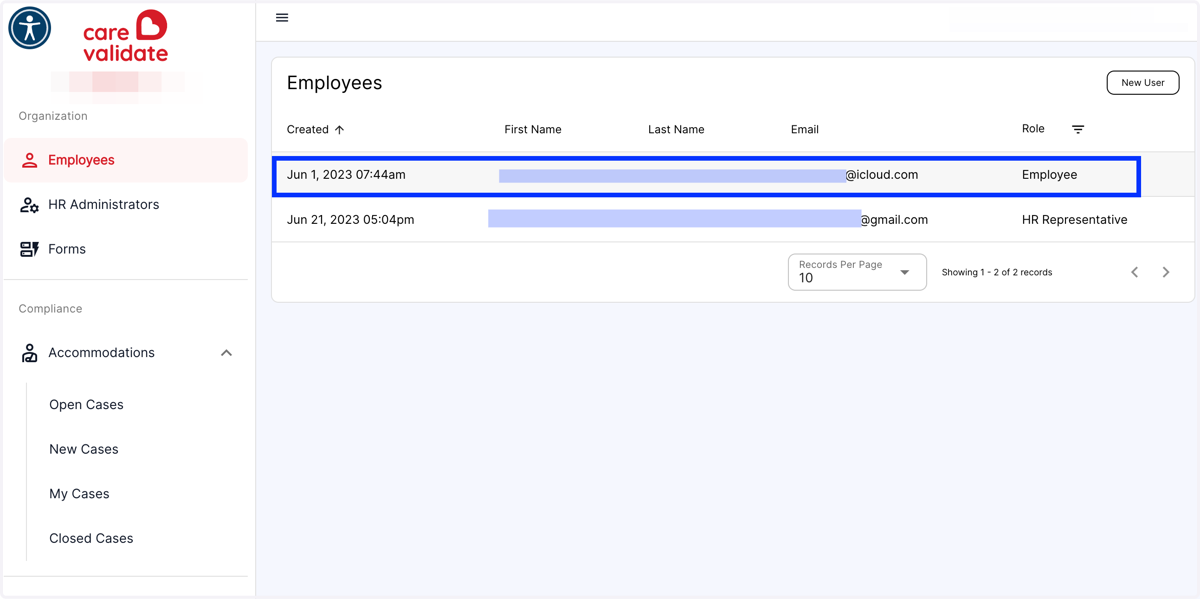Viewport: 1200px width, 599px height.
Task: Click the Forms icon in sidebar
Action: (x=29, y=249)
